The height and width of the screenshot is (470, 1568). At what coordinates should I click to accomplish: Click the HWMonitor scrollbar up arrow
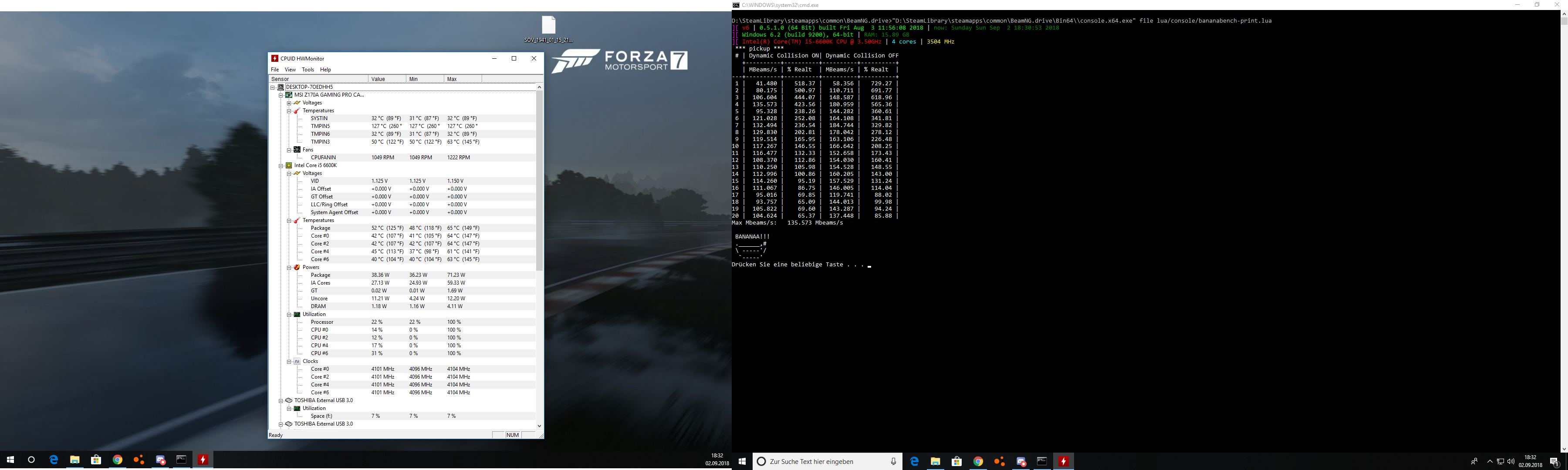[539, 87]
